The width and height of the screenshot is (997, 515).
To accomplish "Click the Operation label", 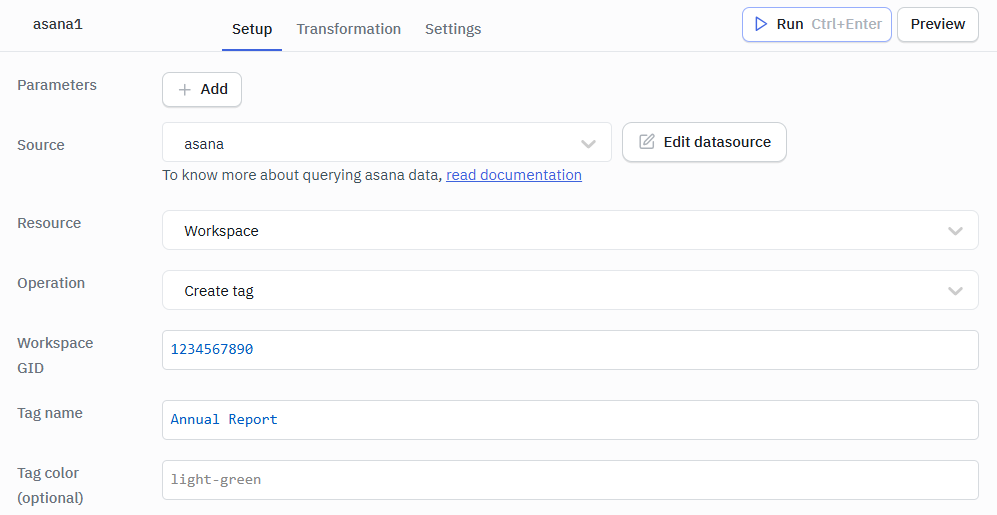I will coord(51,283).
